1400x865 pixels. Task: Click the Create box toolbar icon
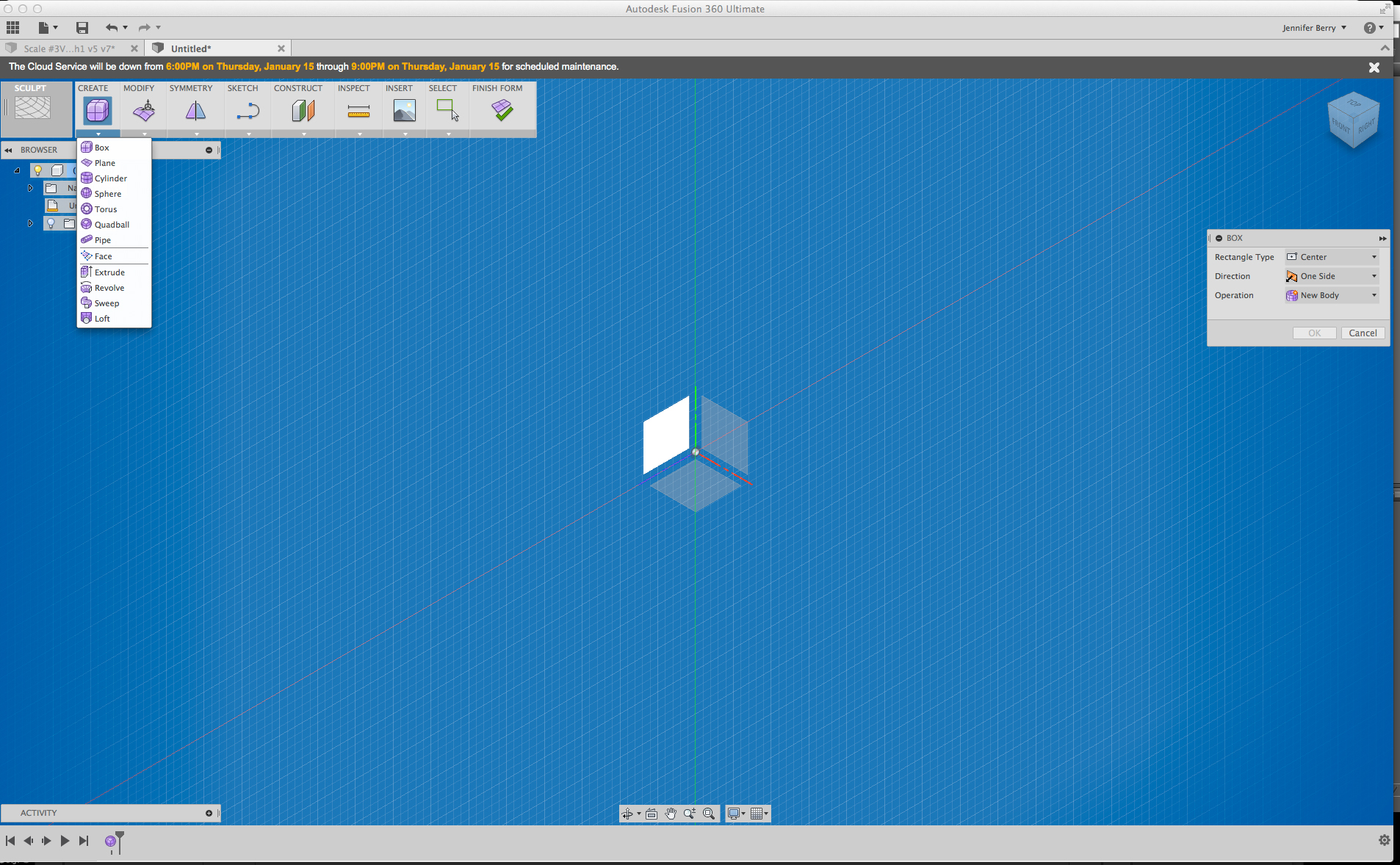98,111
